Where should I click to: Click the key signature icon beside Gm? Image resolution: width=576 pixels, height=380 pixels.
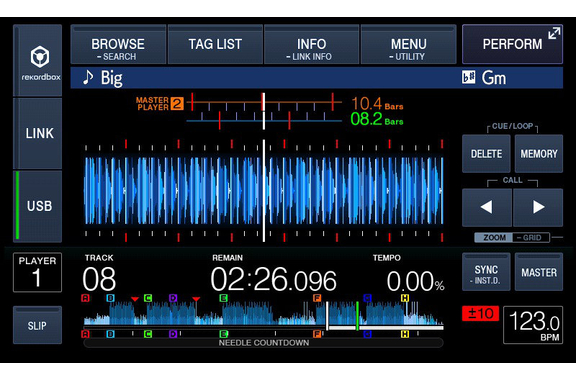tap(468, 77)
